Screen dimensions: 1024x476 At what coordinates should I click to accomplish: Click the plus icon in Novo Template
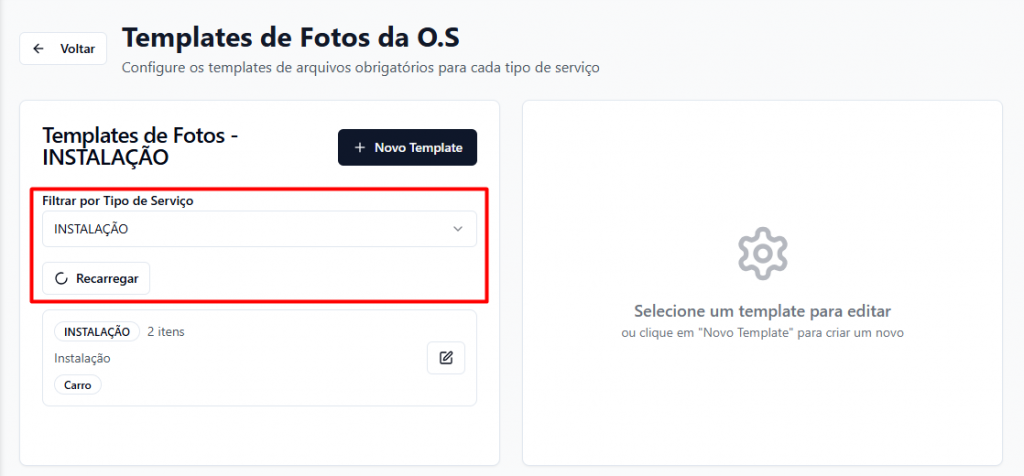coord(360,148)
